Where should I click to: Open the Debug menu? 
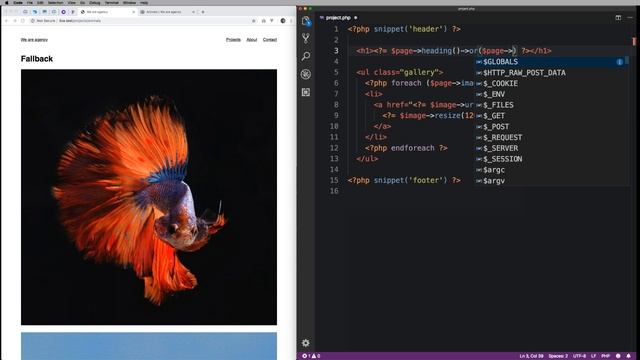click(95, 2)
